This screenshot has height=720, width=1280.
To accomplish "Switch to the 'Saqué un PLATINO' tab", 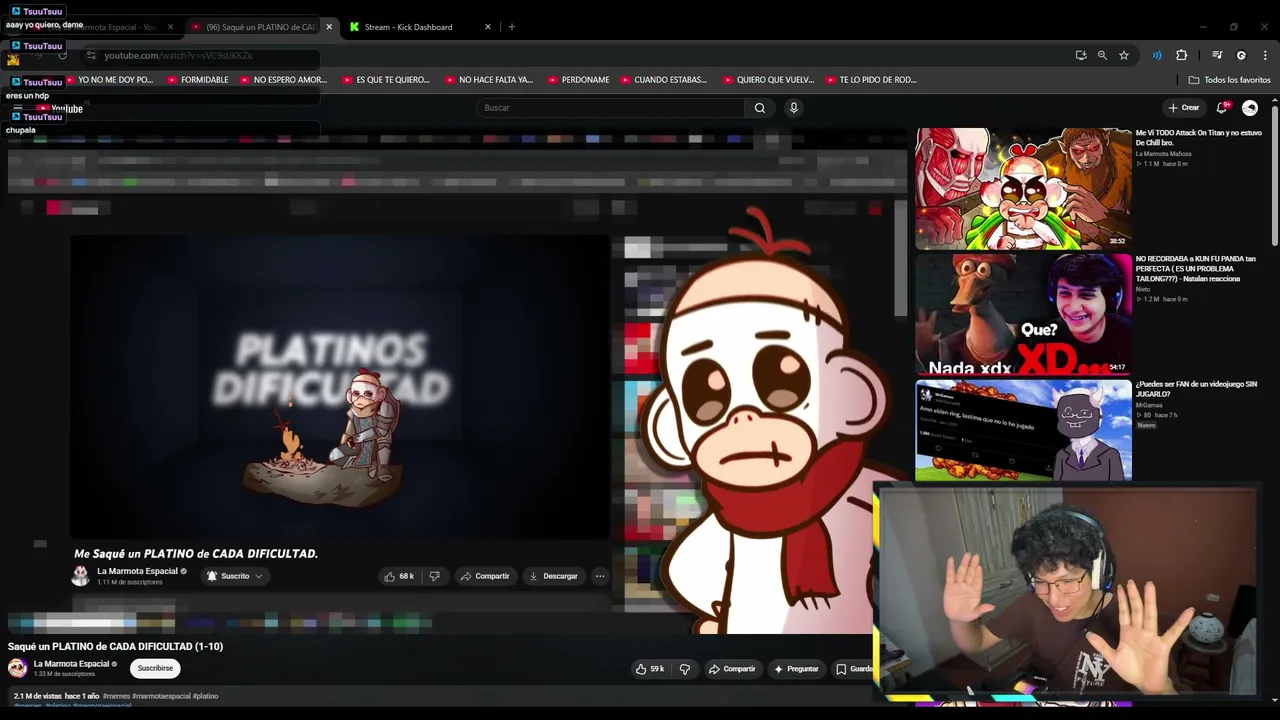I will click(x=260, y=27).
